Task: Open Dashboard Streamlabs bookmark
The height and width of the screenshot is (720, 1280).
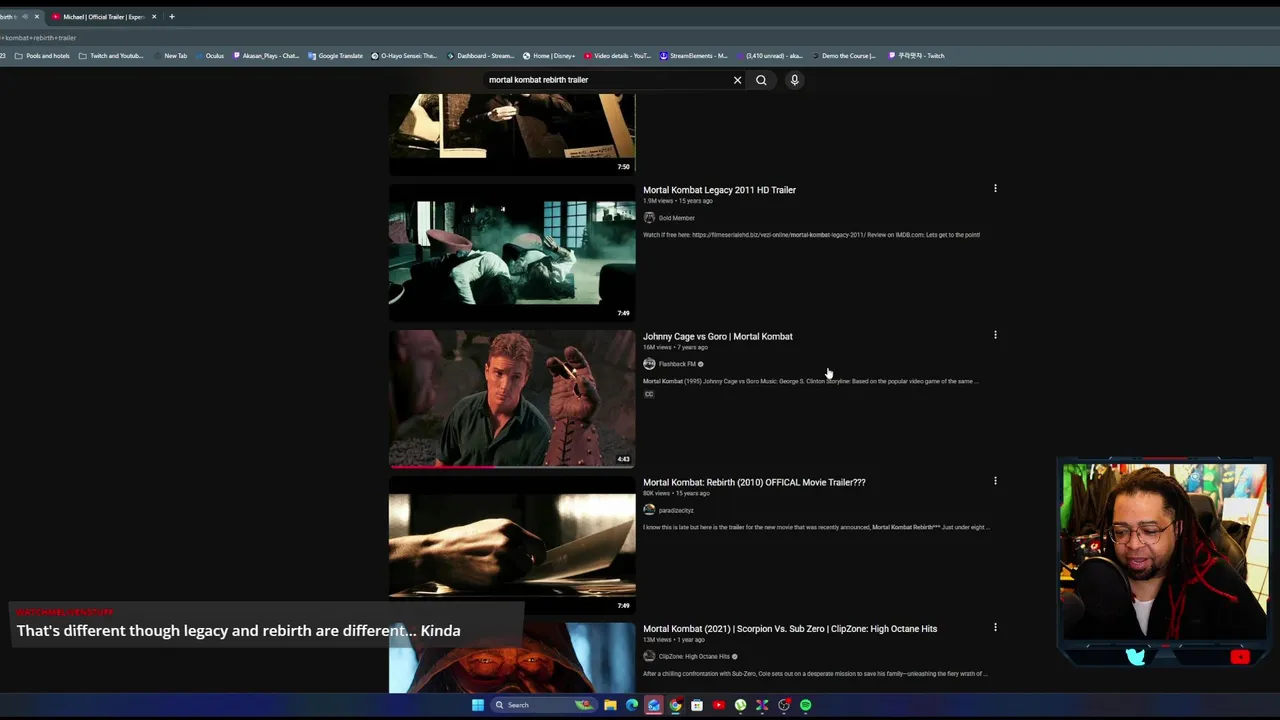Action: point(480,56)
